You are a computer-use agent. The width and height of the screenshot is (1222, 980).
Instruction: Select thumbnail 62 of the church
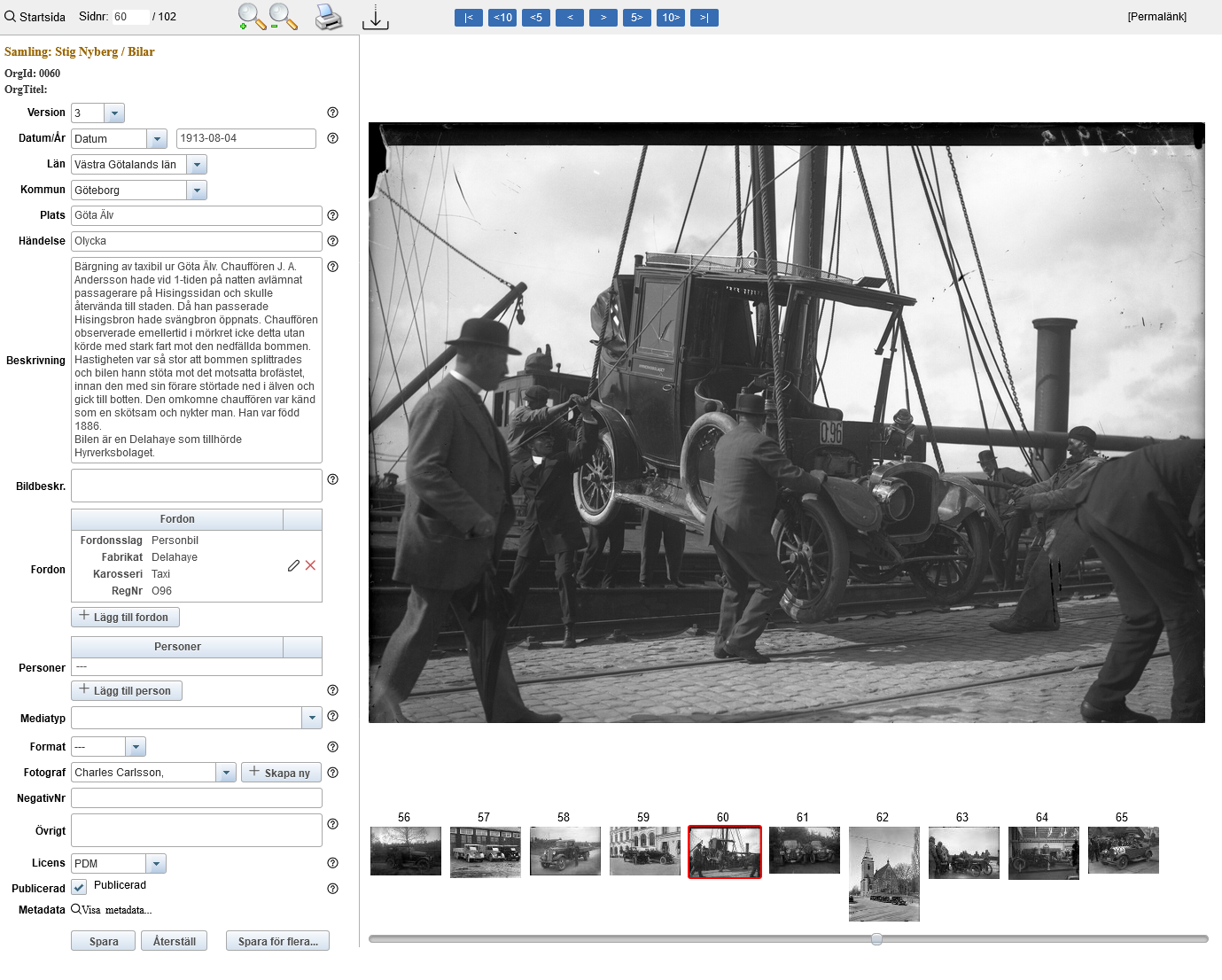pos(884,874)
